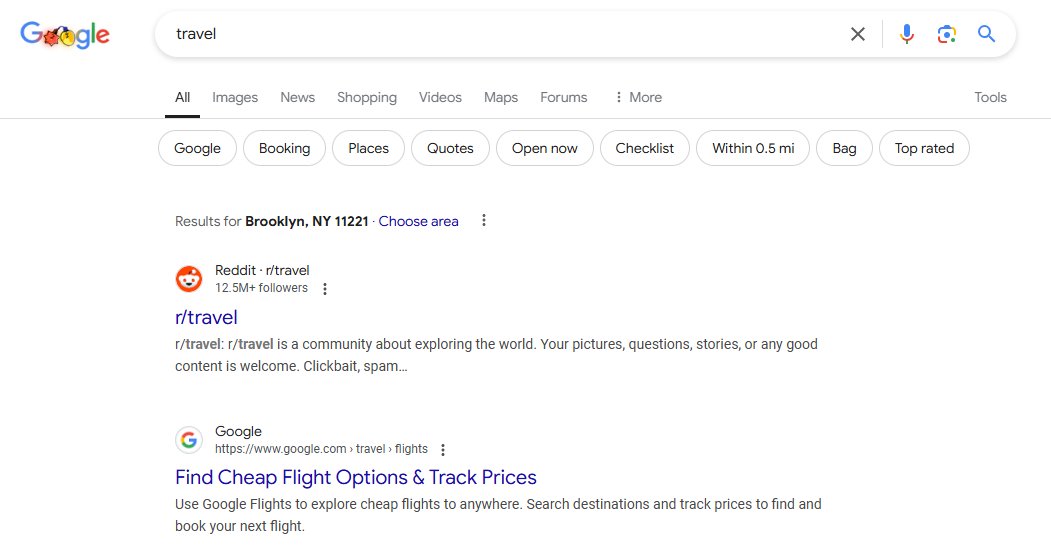Image resolution: width=1051 pixels, height=554 pixels.
Task: Click the Reddit · r/travel source name
Action: [x=262, y=271]
